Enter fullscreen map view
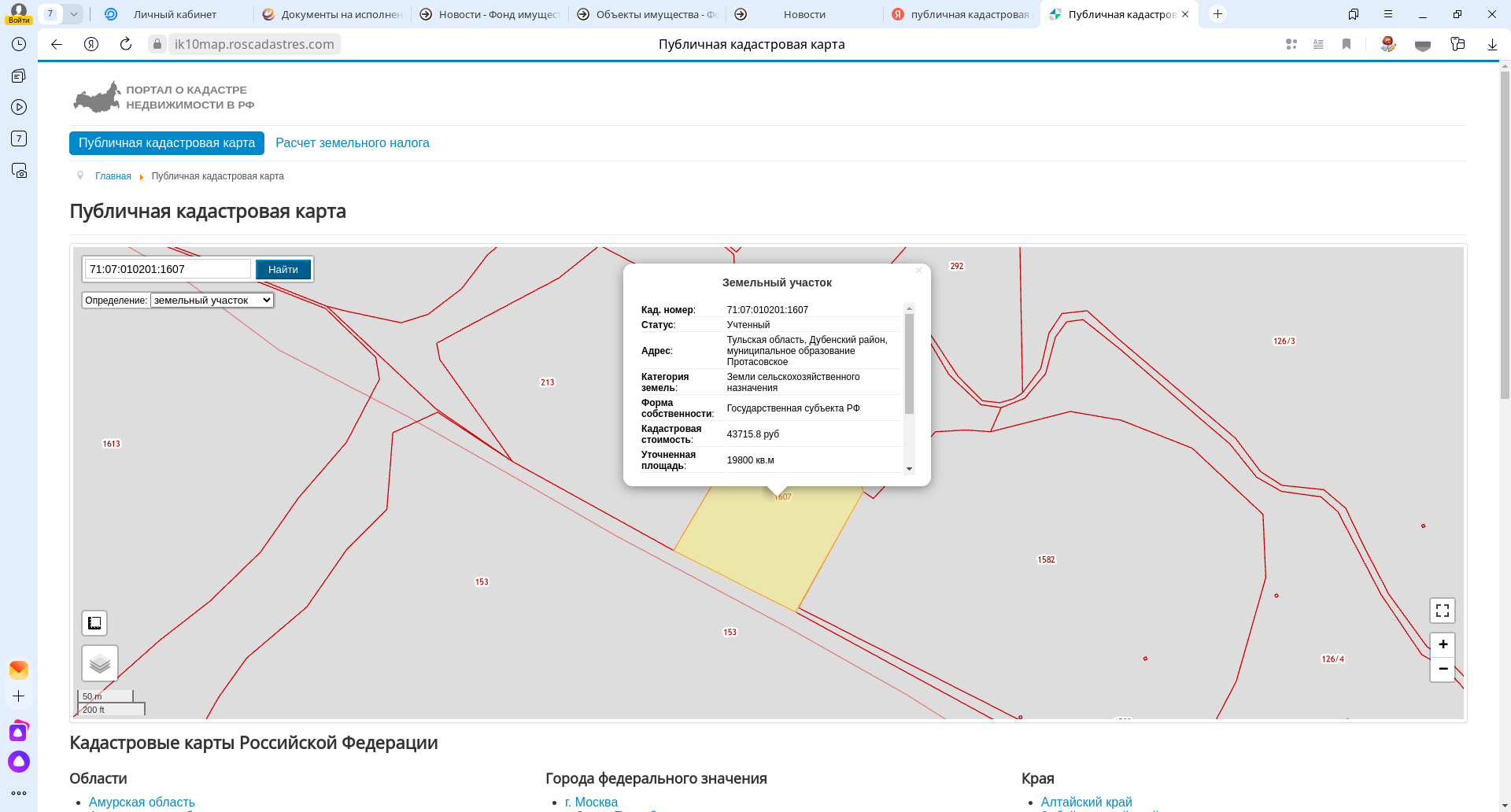 [1442, 611]
